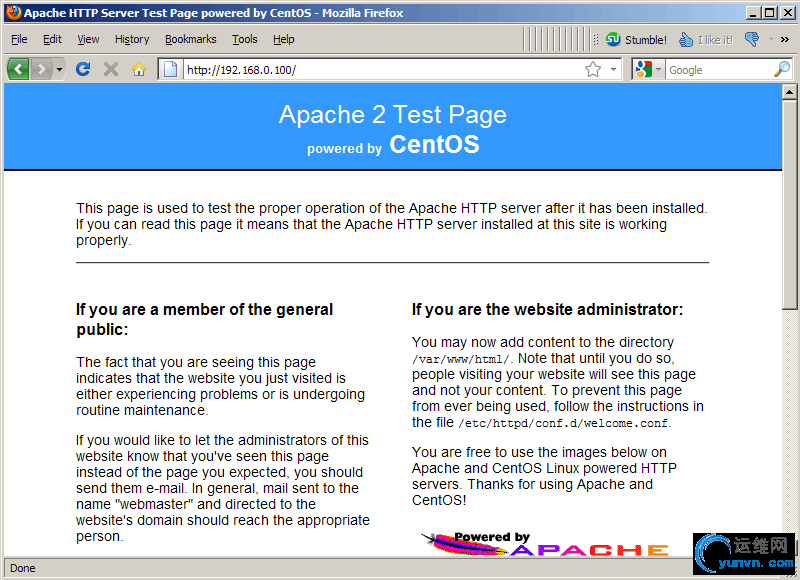Click the '/var/www/html/' path text

click(x=461, y=359)
